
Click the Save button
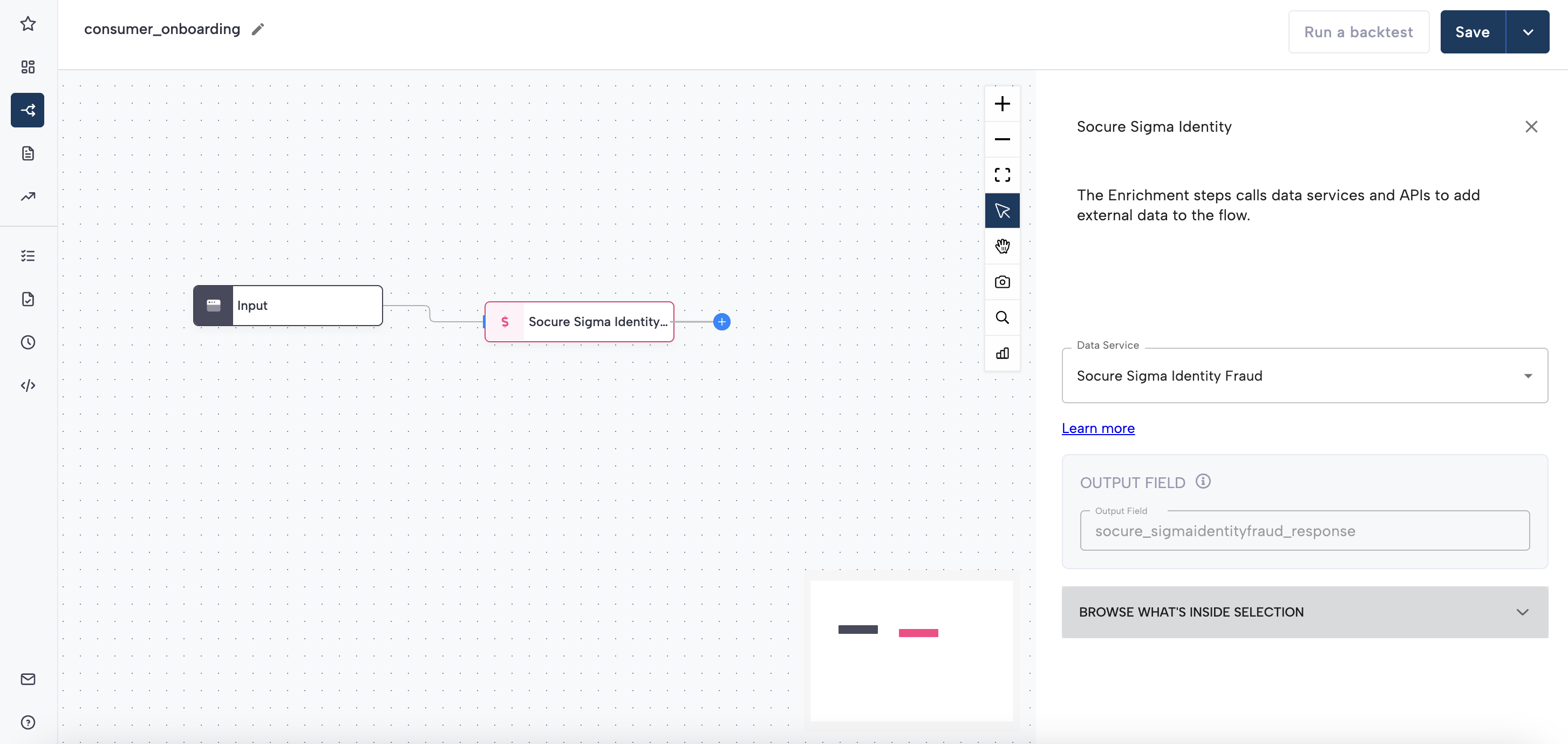[1472, 32]
